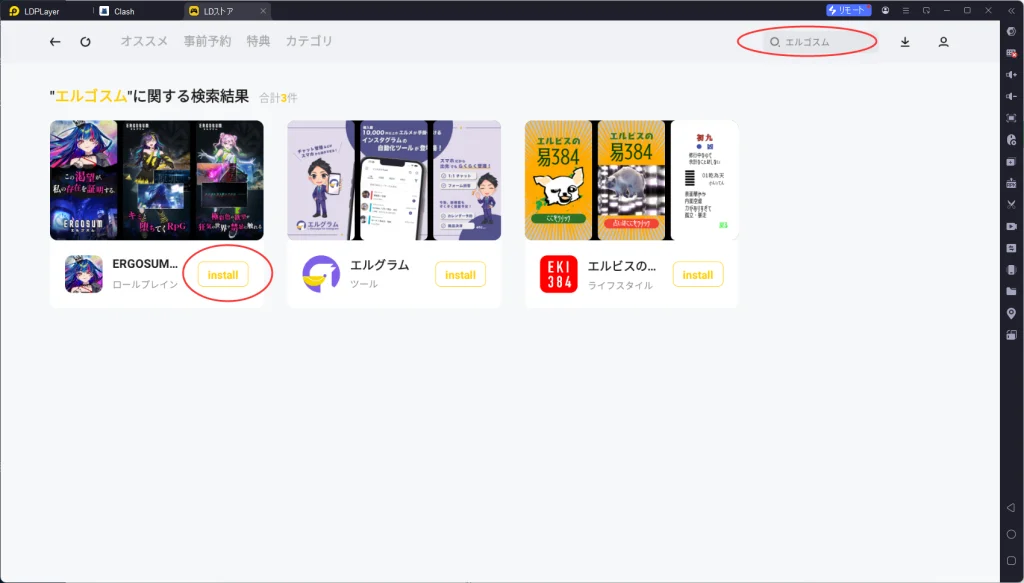
Task: Open the 事前予約 section
Action: pyautogui.click(x=207, y=41)
